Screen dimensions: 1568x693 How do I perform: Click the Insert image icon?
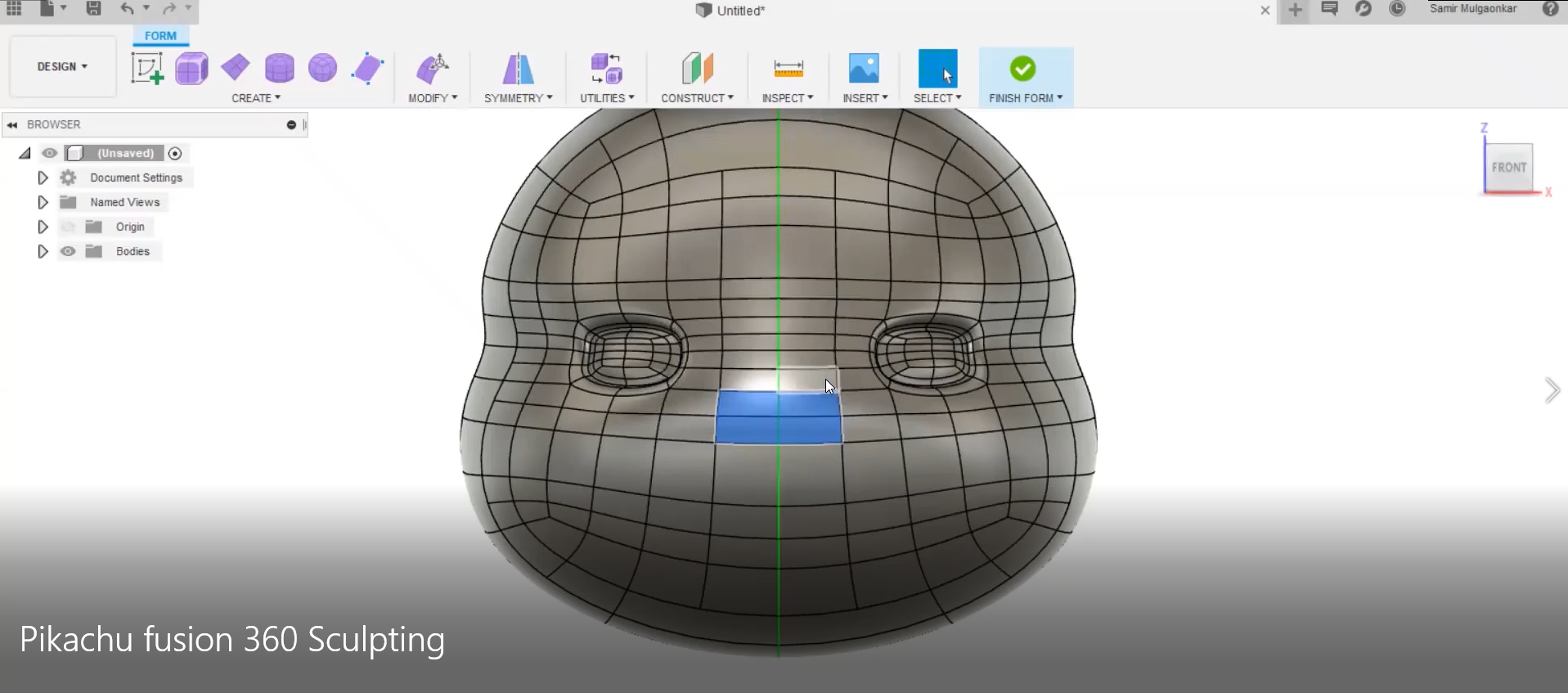[x=864, y=69]
